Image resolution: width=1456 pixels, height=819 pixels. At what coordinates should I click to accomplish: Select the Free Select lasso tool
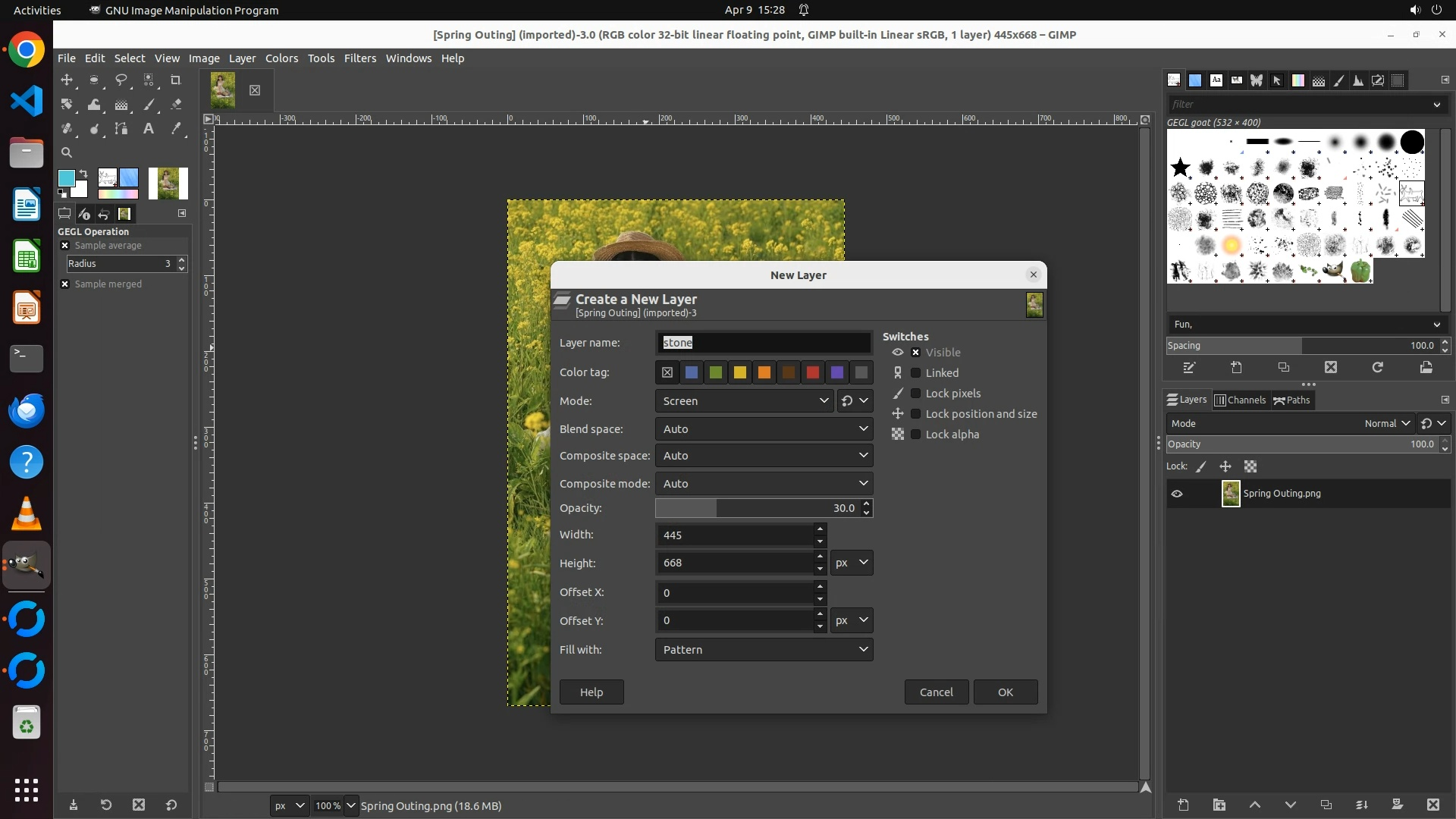coord(121,80)
